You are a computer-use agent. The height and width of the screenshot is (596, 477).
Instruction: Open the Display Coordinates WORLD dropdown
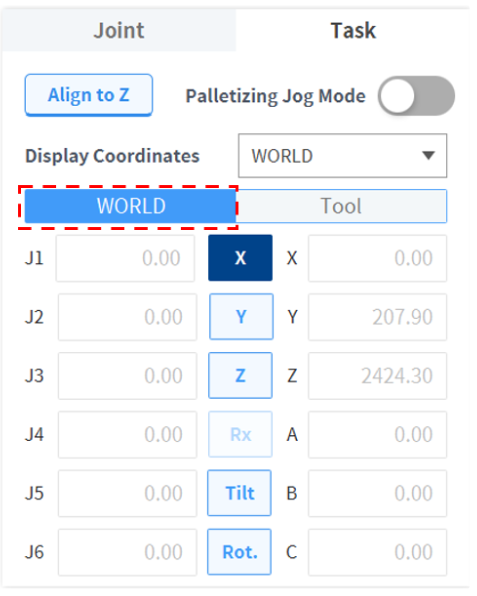click(x=342, y=155)
